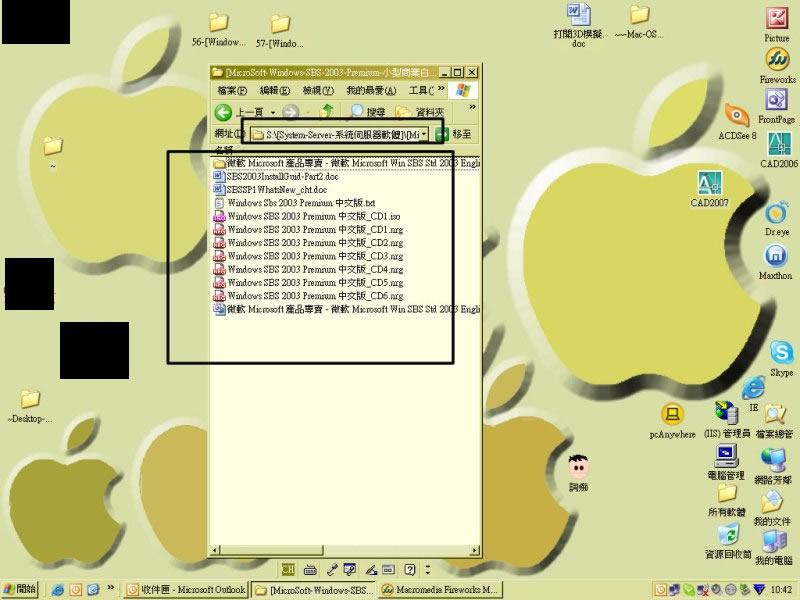Viewport: 800px width, 600px height.
Task: Toggle the 資料夾 folders pane
Action: tap(420, 112)
